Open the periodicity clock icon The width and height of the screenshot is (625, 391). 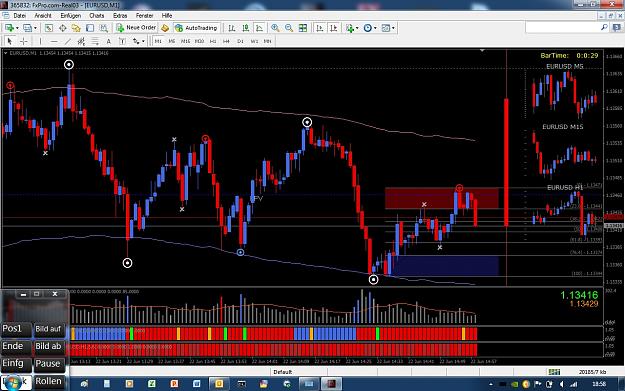tap(368, 28)
